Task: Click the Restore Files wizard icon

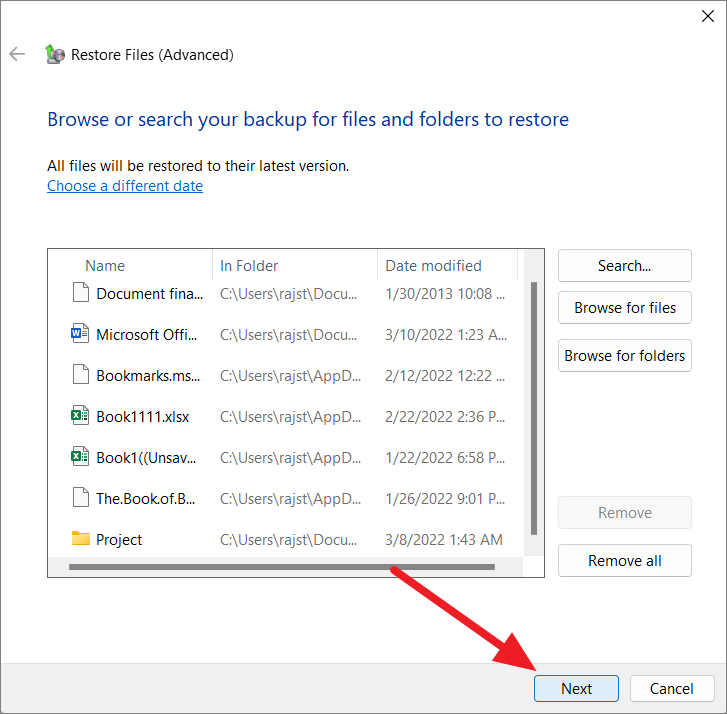Action: coord(55,54)
